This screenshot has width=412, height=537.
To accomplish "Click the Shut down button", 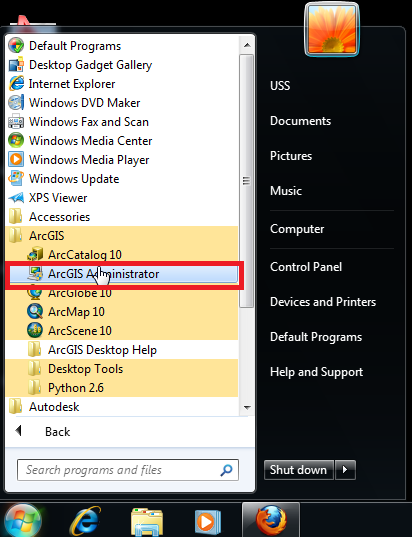I will click(x=299, y=470).
